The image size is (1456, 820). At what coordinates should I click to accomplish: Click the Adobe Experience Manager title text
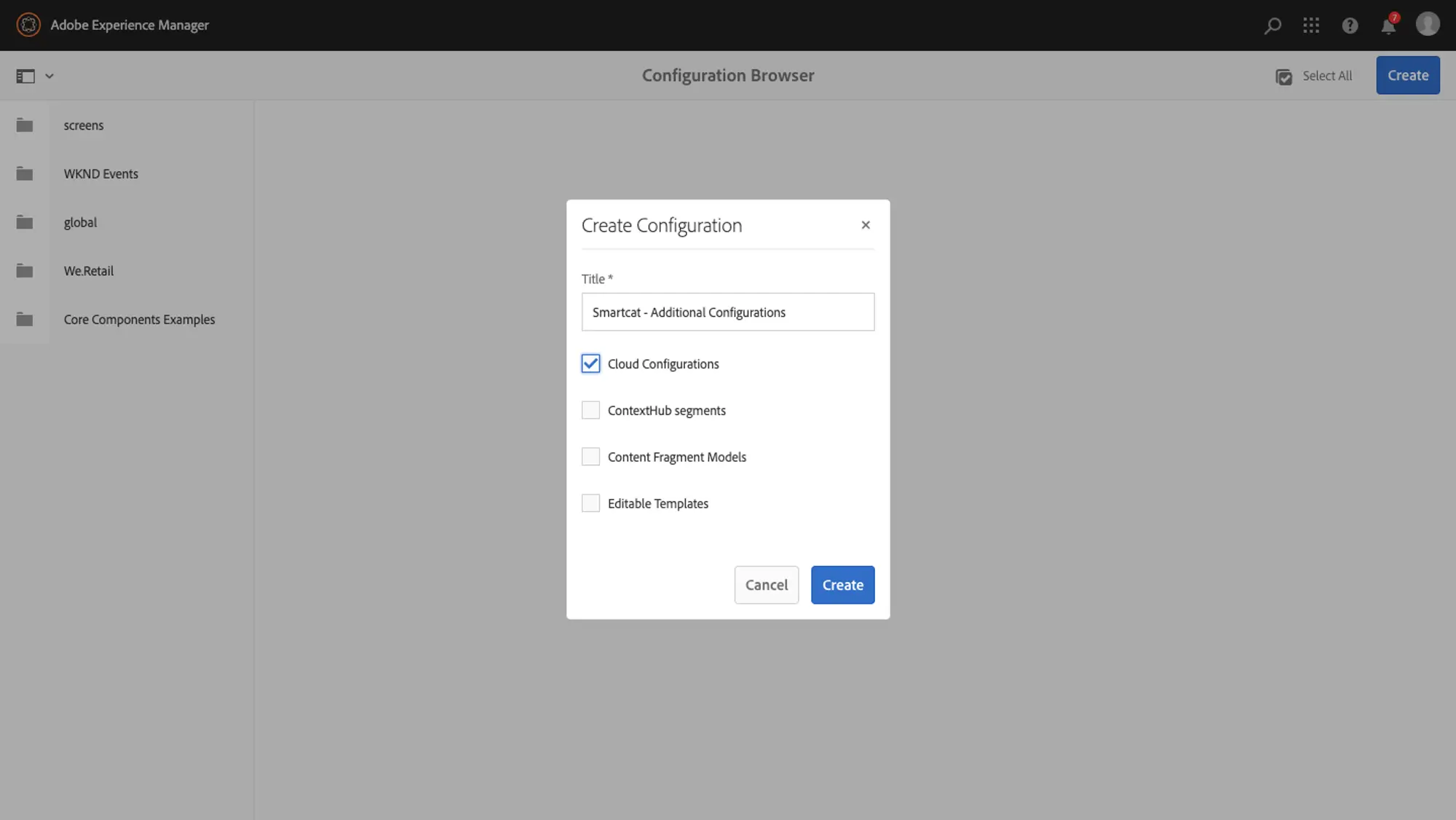tap(130, 25)
